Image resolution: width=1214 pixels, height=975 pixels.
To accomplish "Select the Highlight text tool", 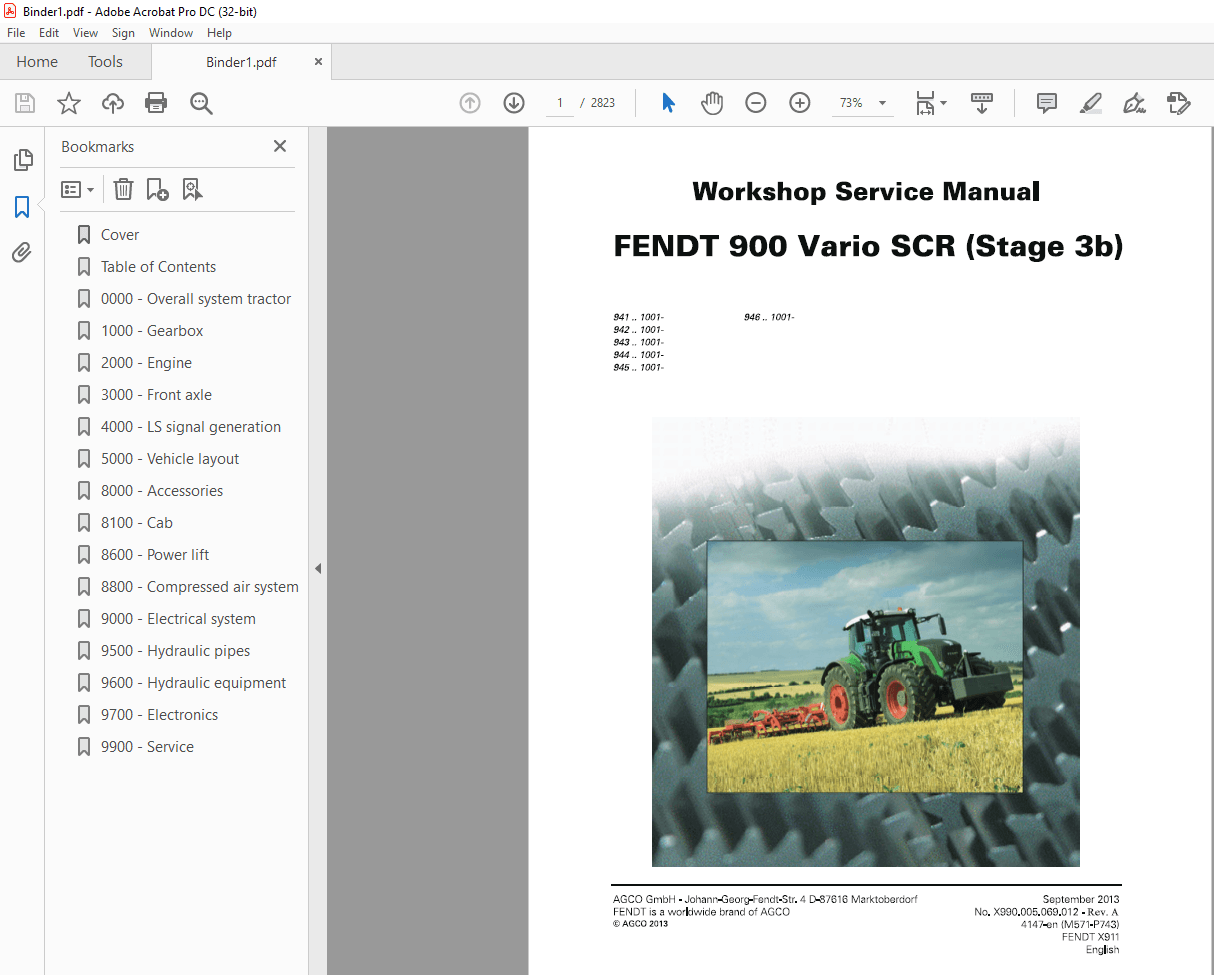I will pos(1090,103).
